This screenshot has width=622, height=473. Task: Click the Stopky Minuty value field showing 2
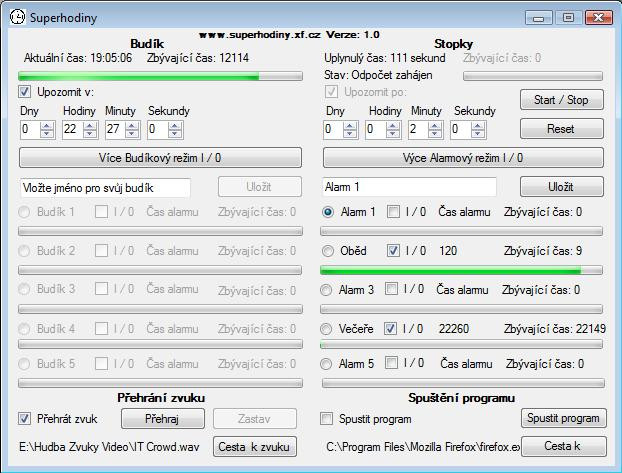click(x=418, y=129)
